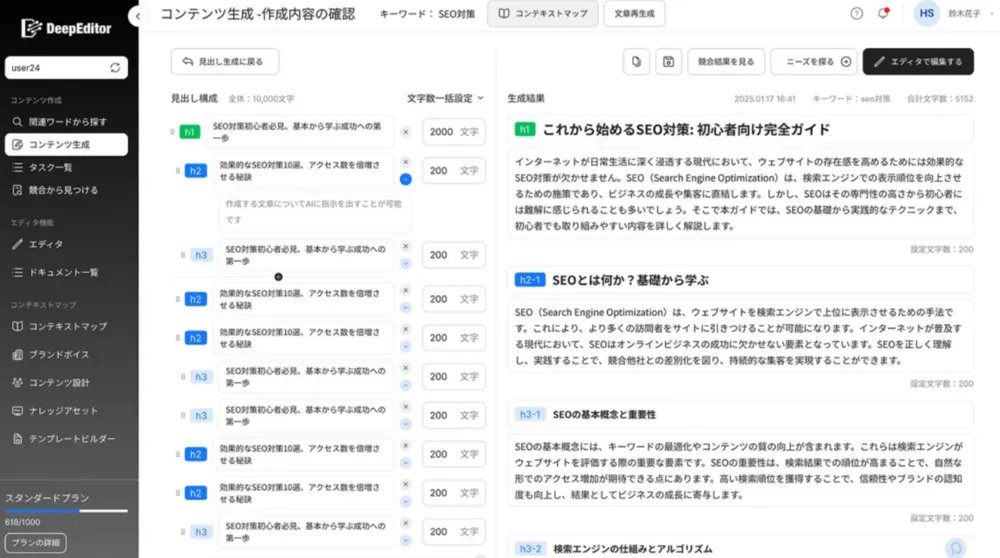Click the 文章再生成 button
1000x558 pixels.
click(634, 13)
